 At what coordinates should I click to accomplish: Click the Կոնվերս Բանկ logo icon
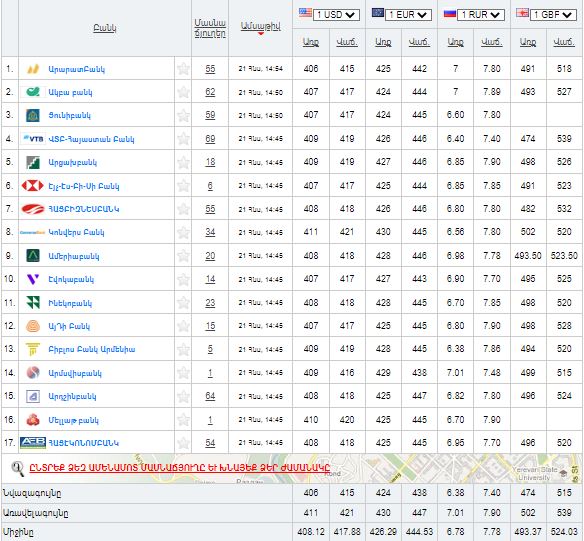pos(33,232)
